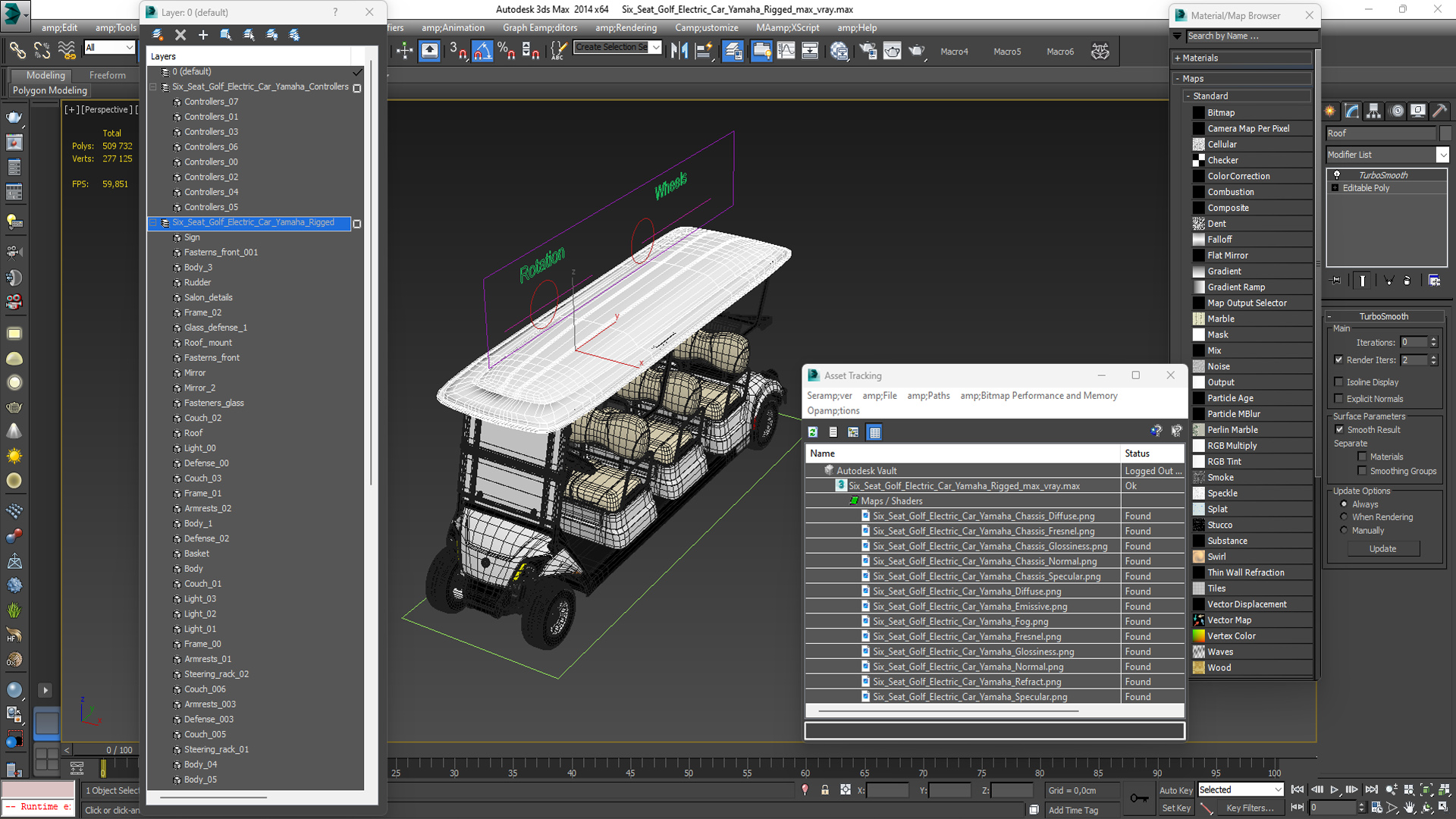Click the Auto Key button
1456x819 pixels.
click(1176, 790)
